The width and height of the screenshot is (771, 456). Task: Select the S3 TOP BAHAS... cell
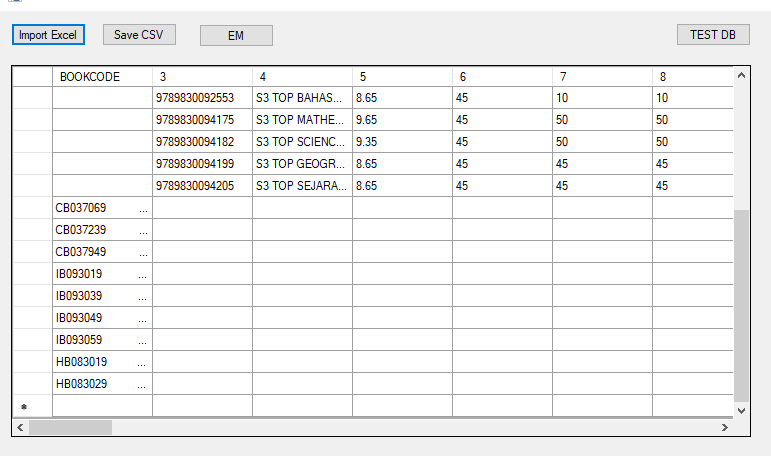click(x=302, y=98)
